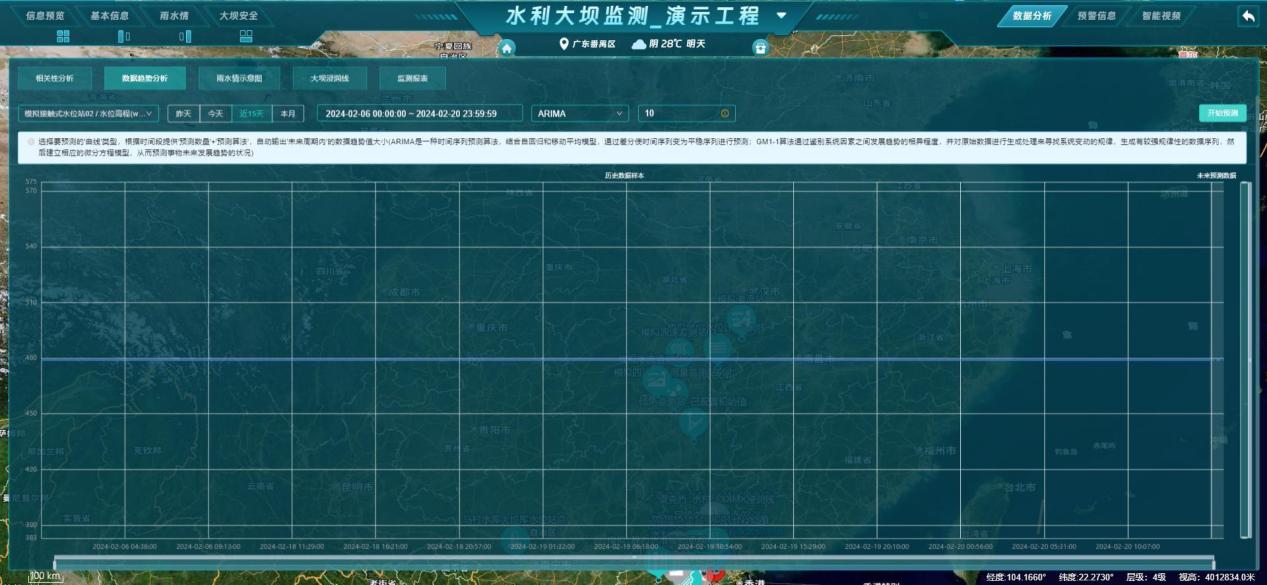Click the grid layout icon under 信息预览

(x=63, y=36)
